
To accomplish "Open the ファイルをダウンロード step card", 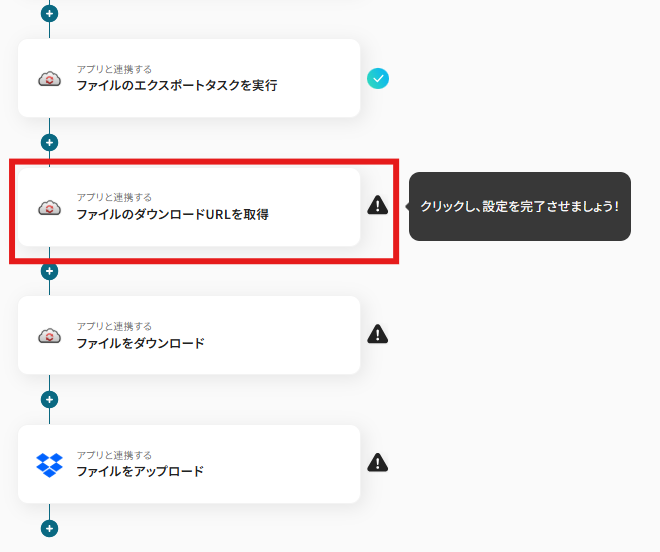I will pyautogui.click(x=189, y=335).
